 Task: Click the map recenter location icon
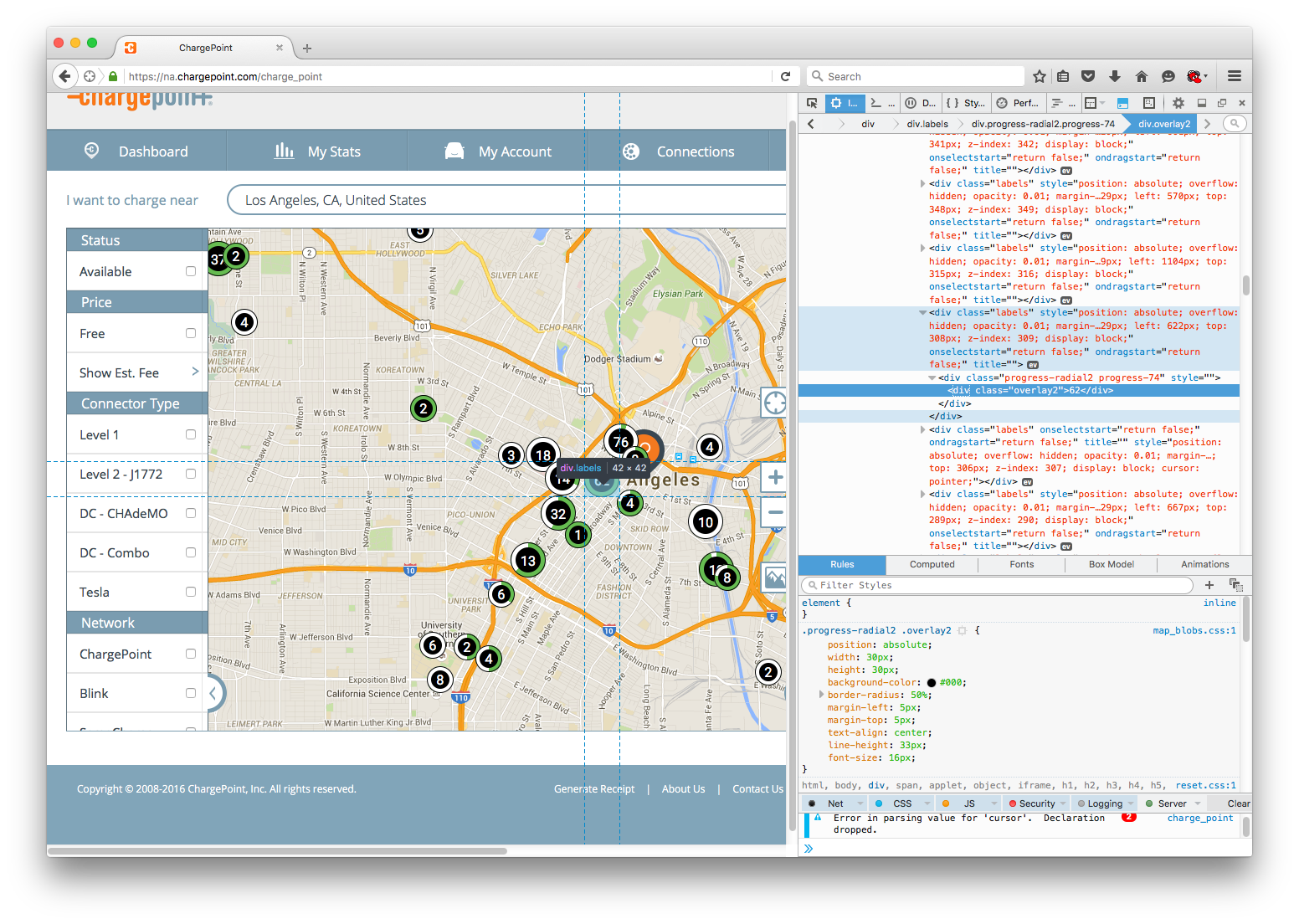775,403
